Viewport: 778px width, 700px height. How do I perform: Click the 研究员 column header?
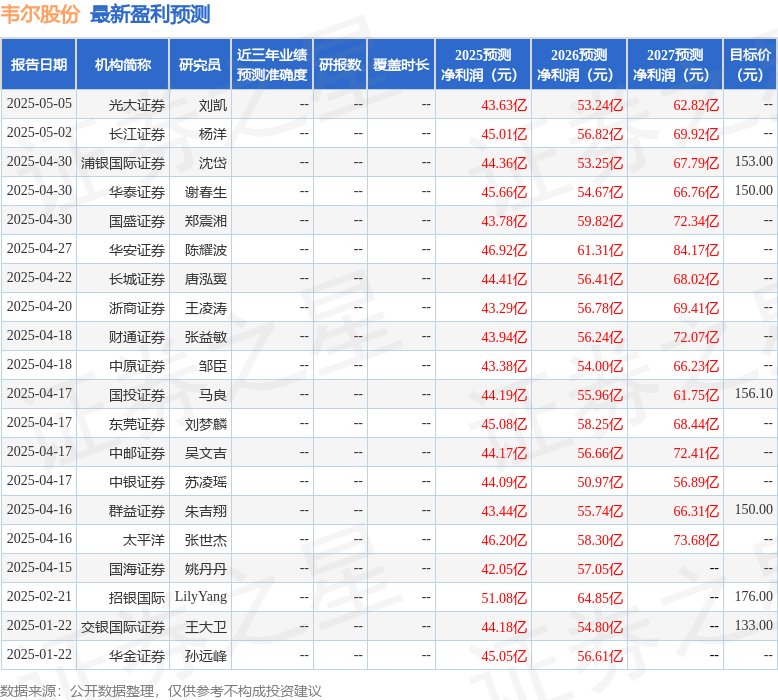199,65
